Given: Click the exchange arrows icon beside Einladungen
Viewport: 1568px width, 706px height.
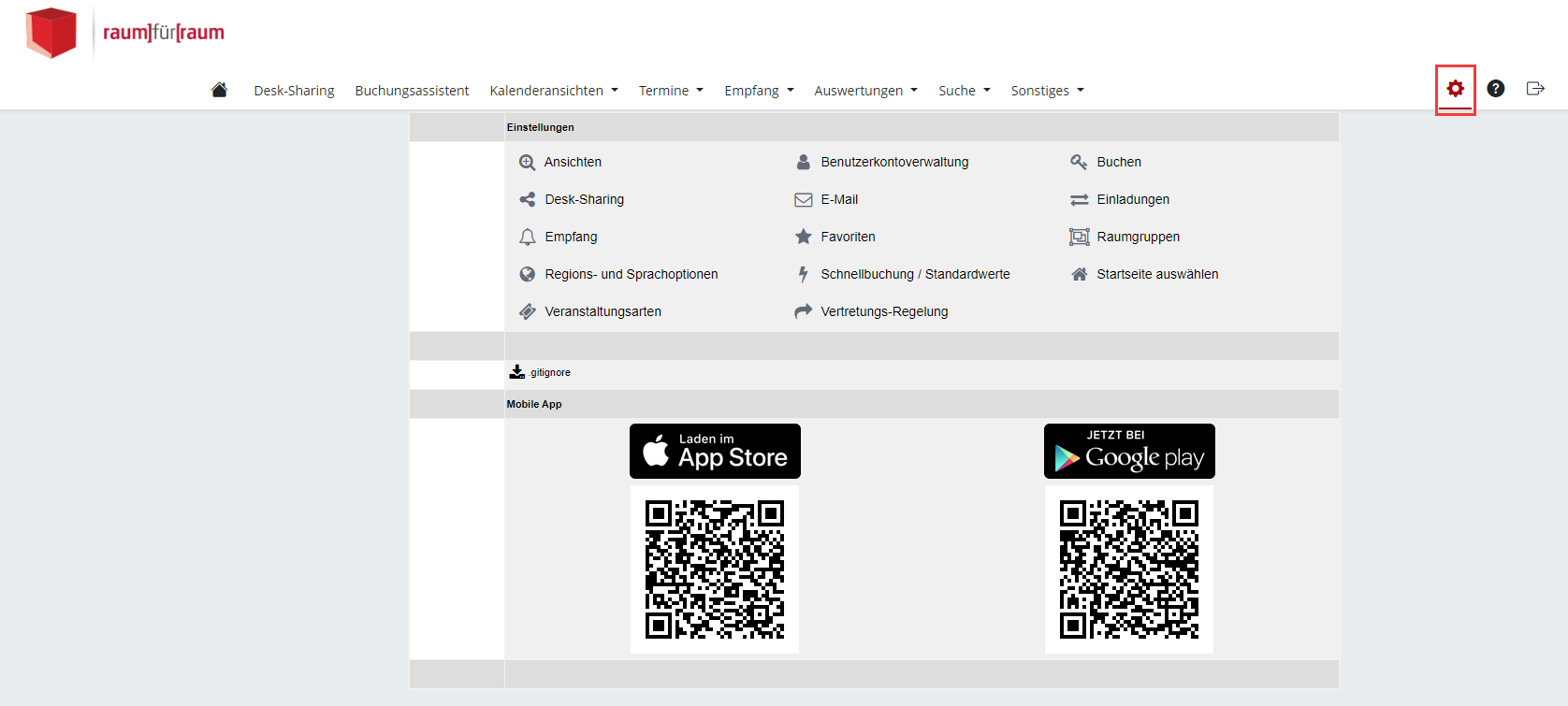Looking at the screenshot, I should point(1080,200).
